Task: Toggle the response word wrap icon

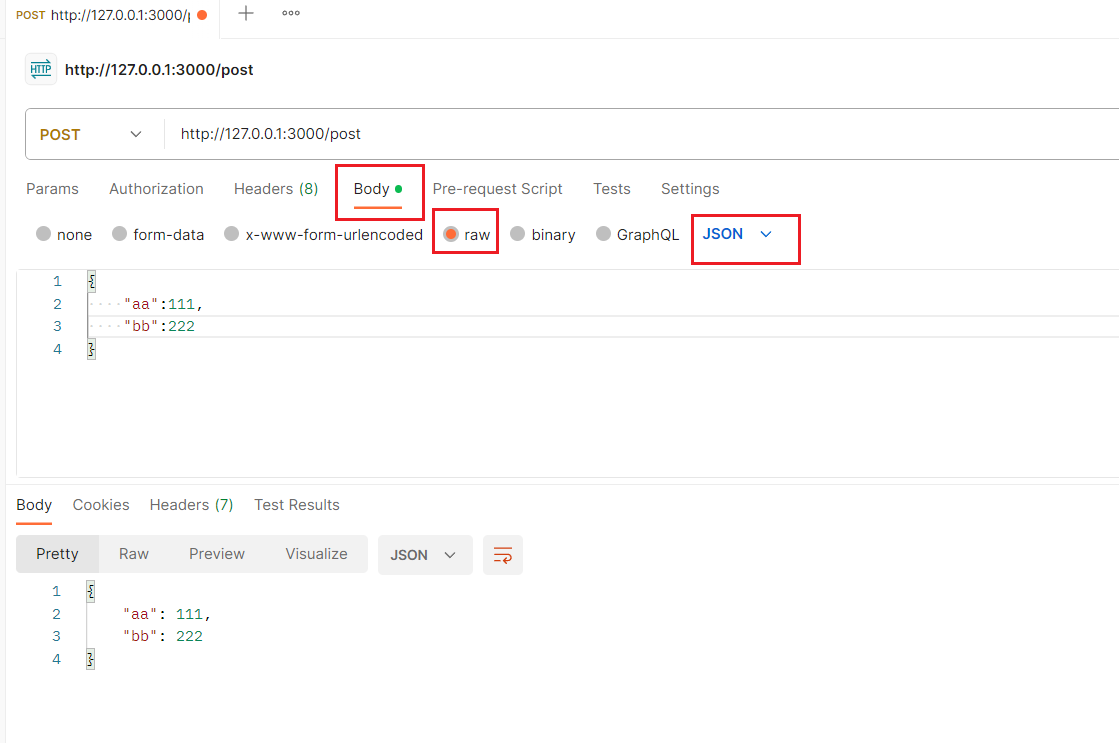Action: click(x=502, y=555)
